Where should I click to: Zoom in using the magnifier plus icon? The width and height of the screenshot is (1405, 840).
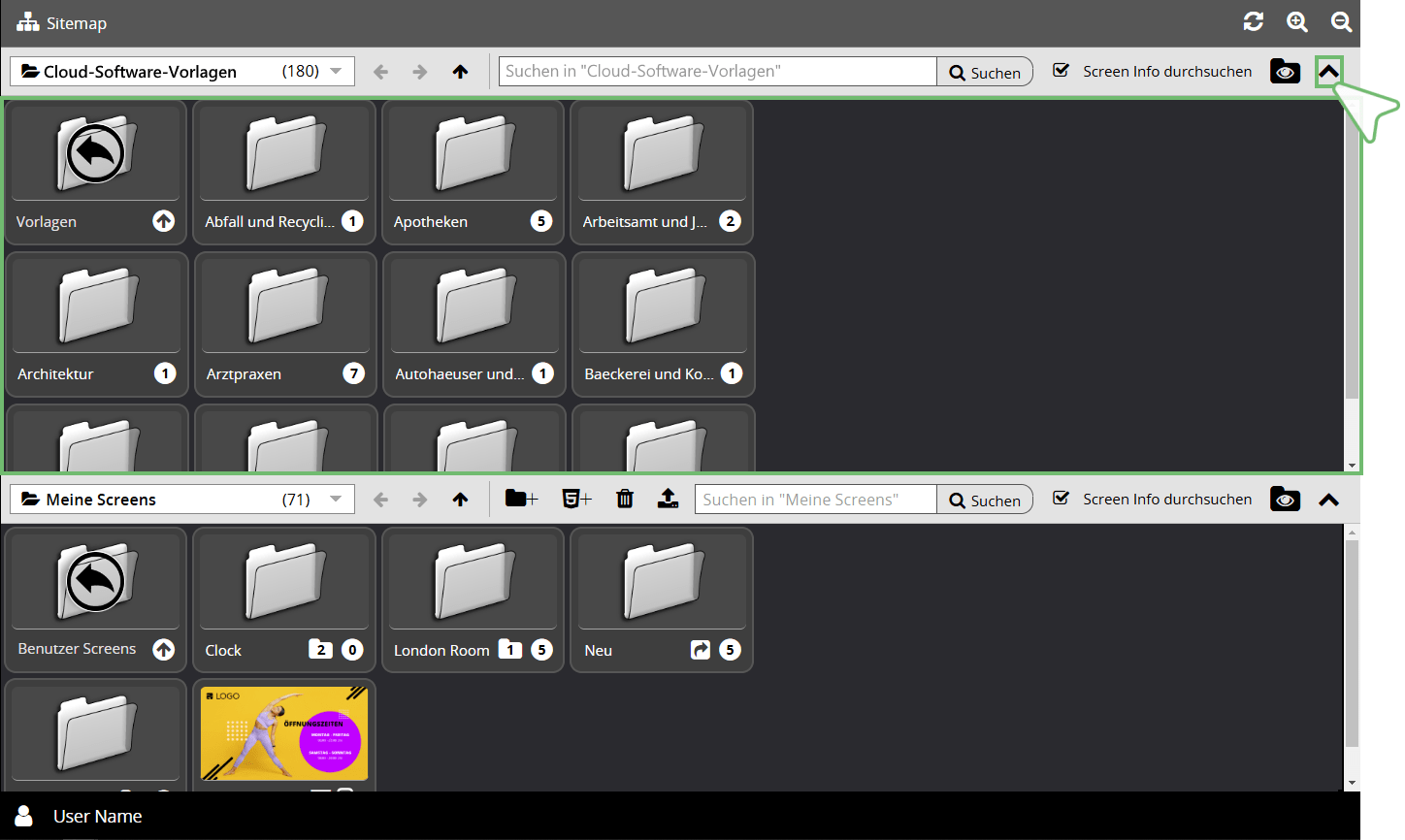(x=1297, y=22)
